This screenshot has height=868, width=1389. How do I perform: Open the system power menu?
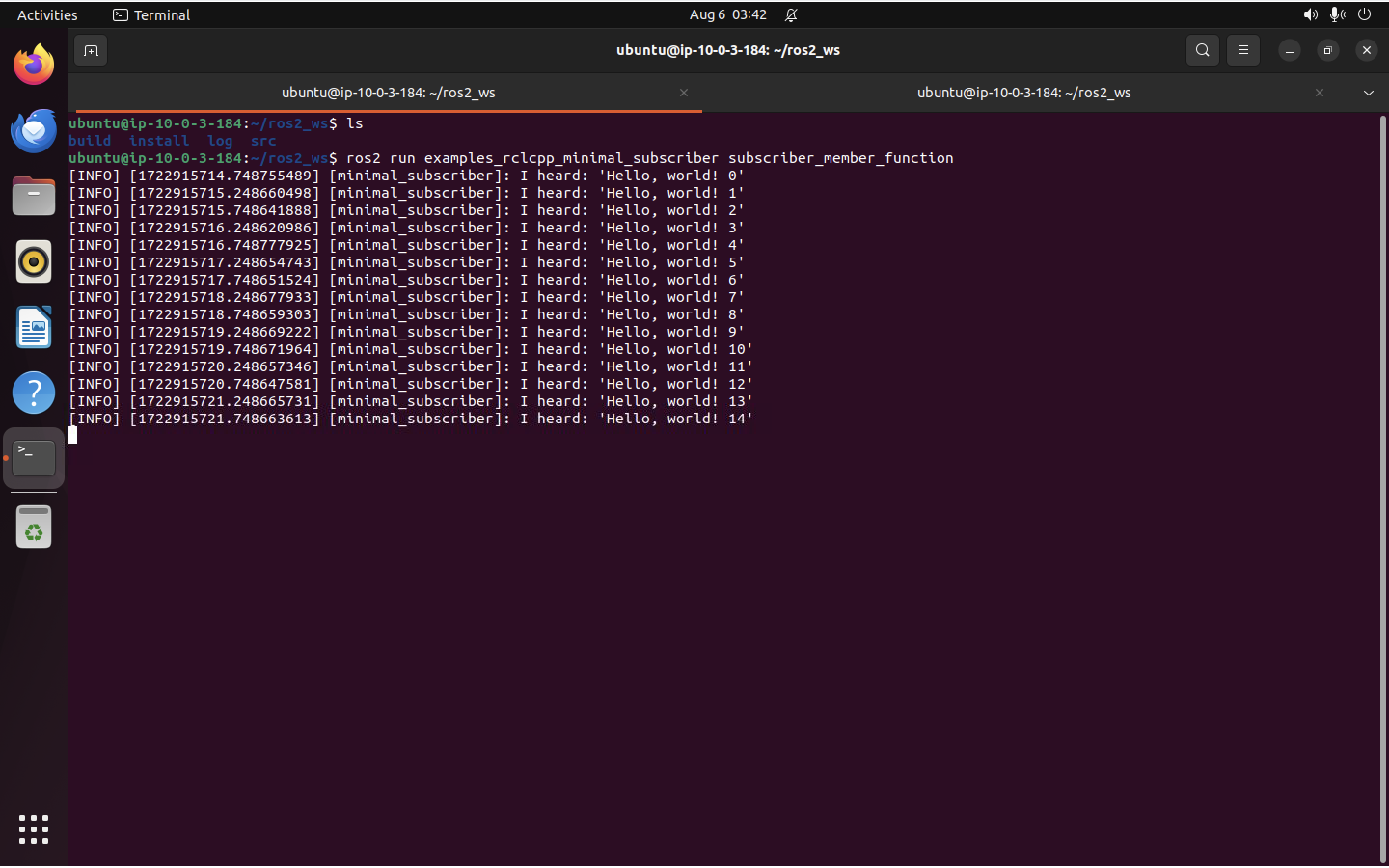pyautogui.click(x=1364, y=14)
